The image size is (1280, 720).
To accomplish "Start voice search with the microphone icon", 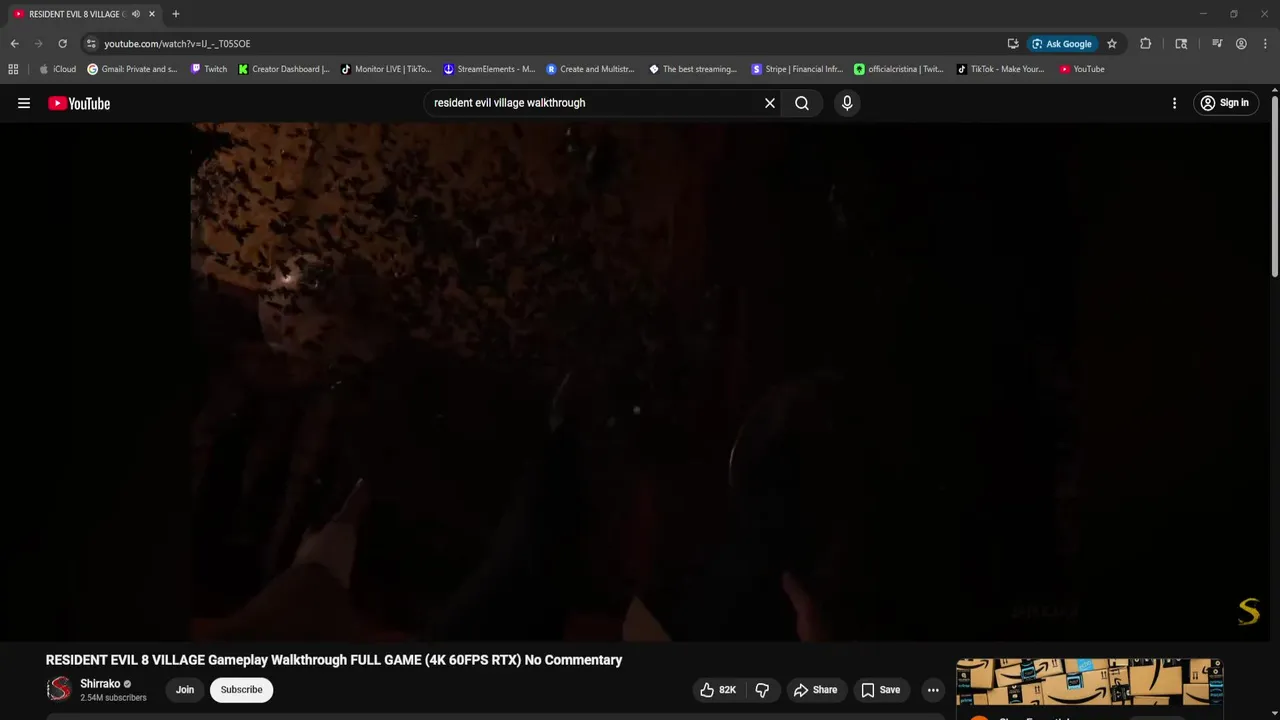I will pyautogui.click(x=847, y=103).
